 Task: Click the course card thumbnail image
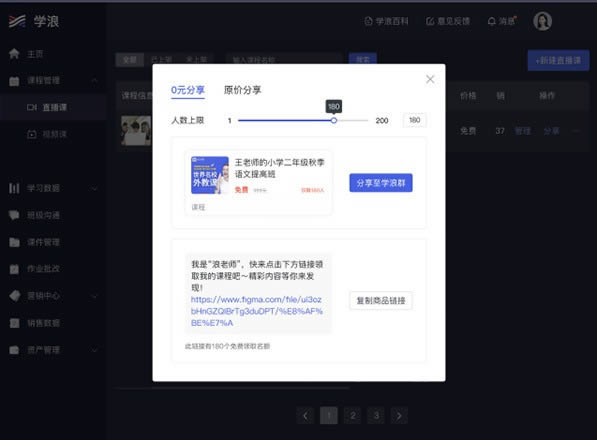coord(210,175)
